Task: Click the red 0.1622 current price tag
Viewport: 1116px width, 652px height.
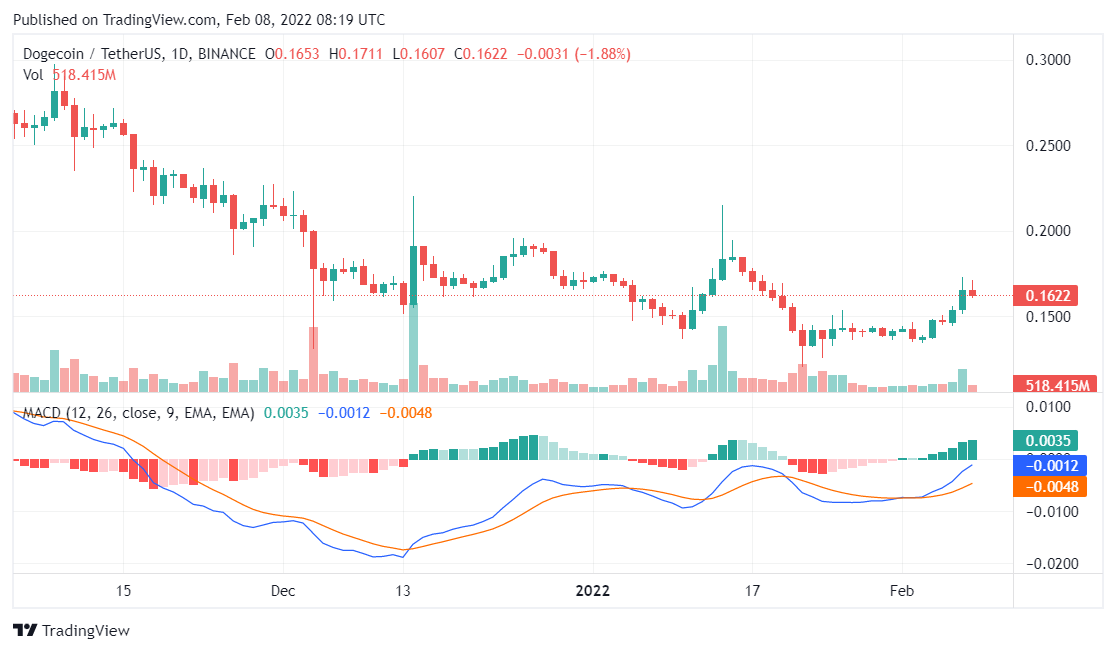Action: coord(1055,296)
